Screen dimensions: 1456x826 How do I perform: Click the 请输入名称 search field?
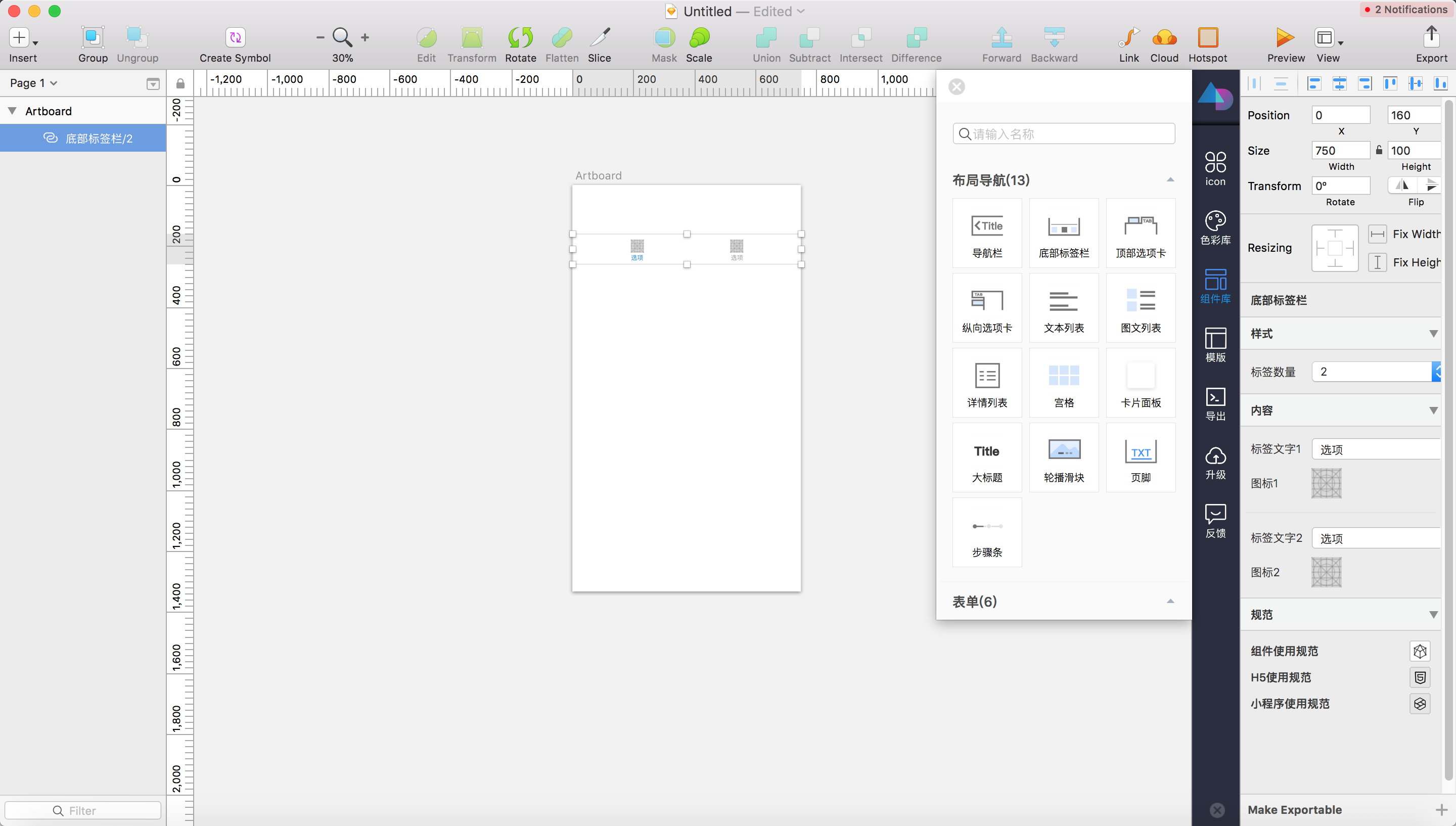pyautogui.click(x=1064, y=134)
